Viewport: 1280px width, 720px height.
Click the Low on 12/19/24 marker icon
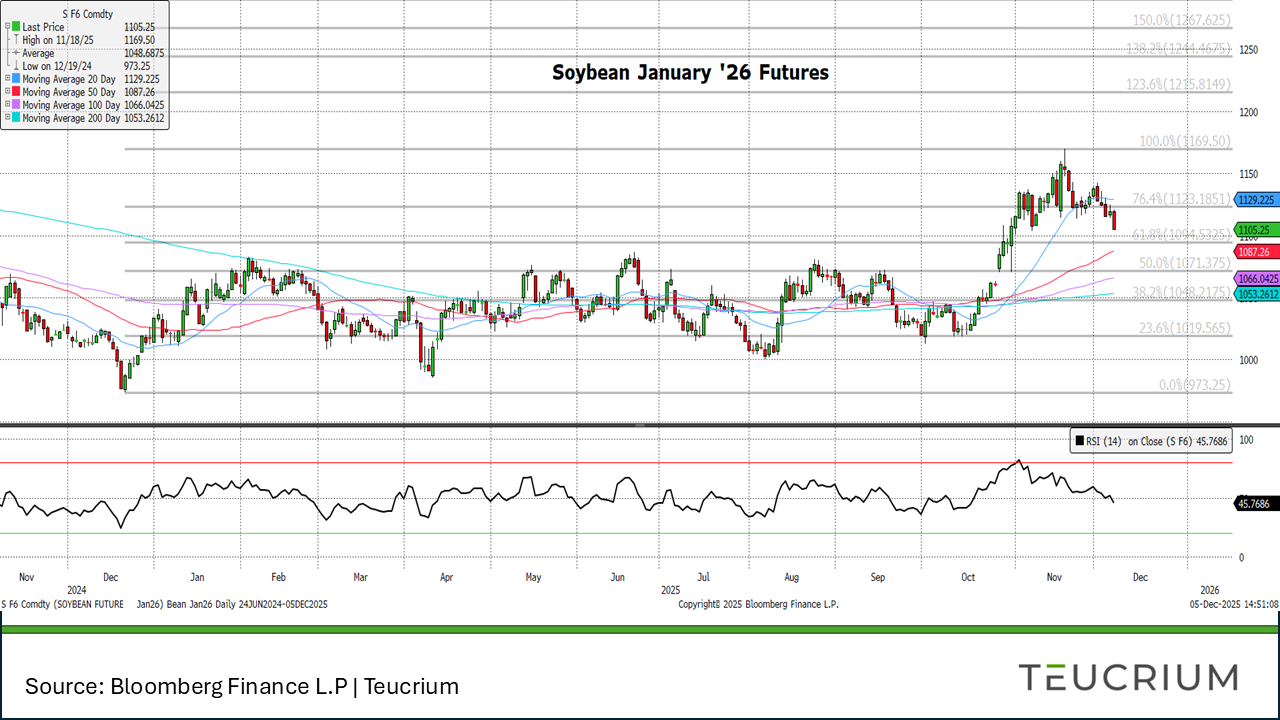point(16,66)
